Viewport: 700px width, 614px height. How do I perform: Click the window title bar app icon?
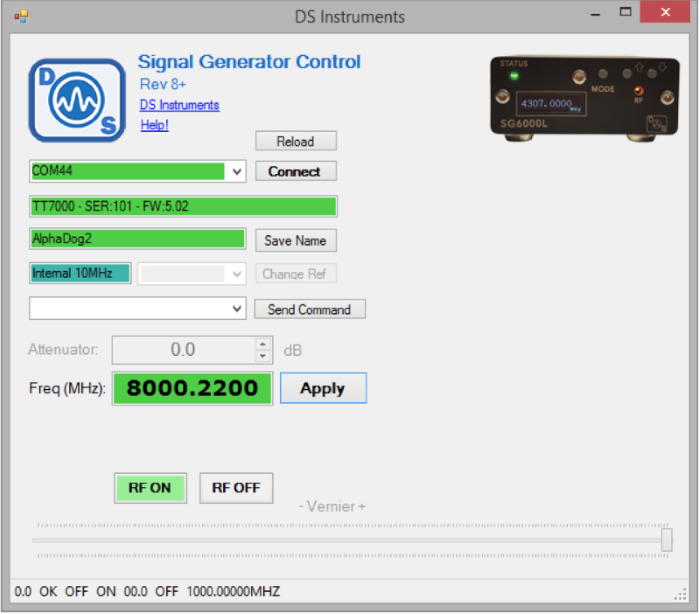click(x=21, y=16)
